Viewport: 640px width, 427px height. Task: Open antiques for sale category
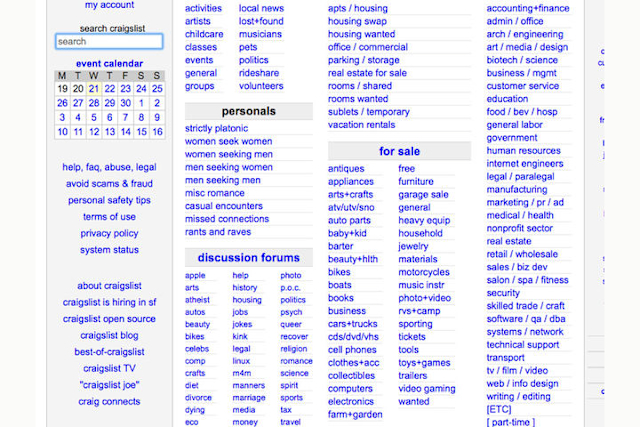pyautogui.click(x=346, y=169)
